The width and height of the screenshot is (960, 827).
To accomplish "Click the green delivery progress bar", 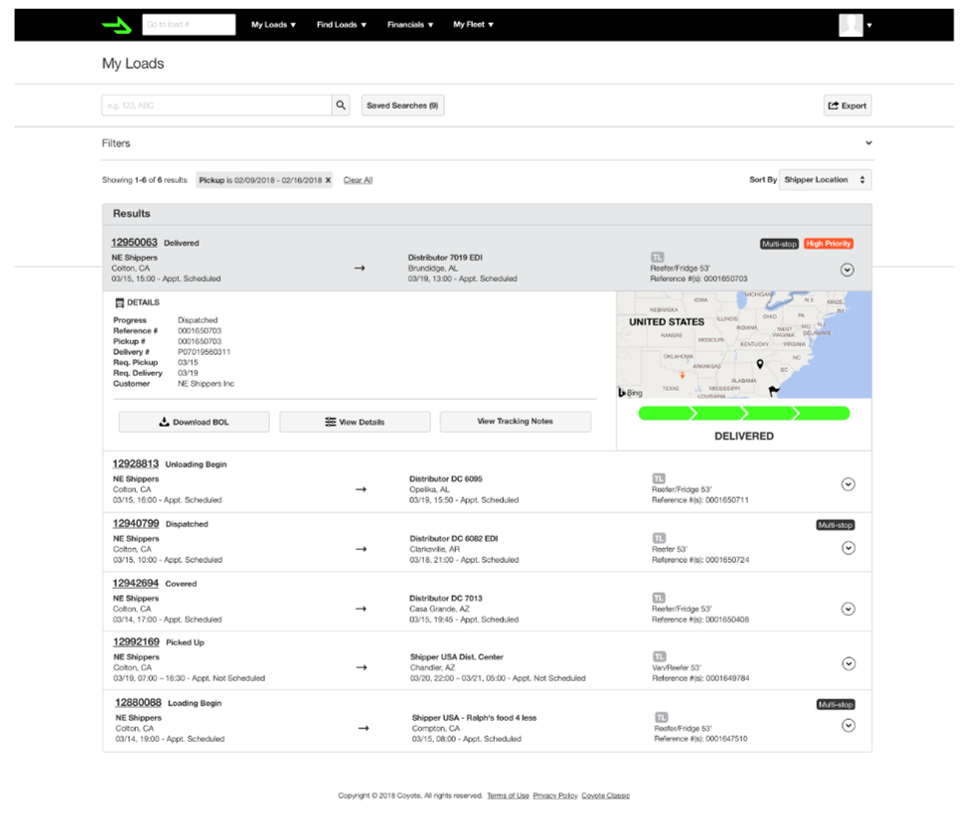I will tap(744, 413).
